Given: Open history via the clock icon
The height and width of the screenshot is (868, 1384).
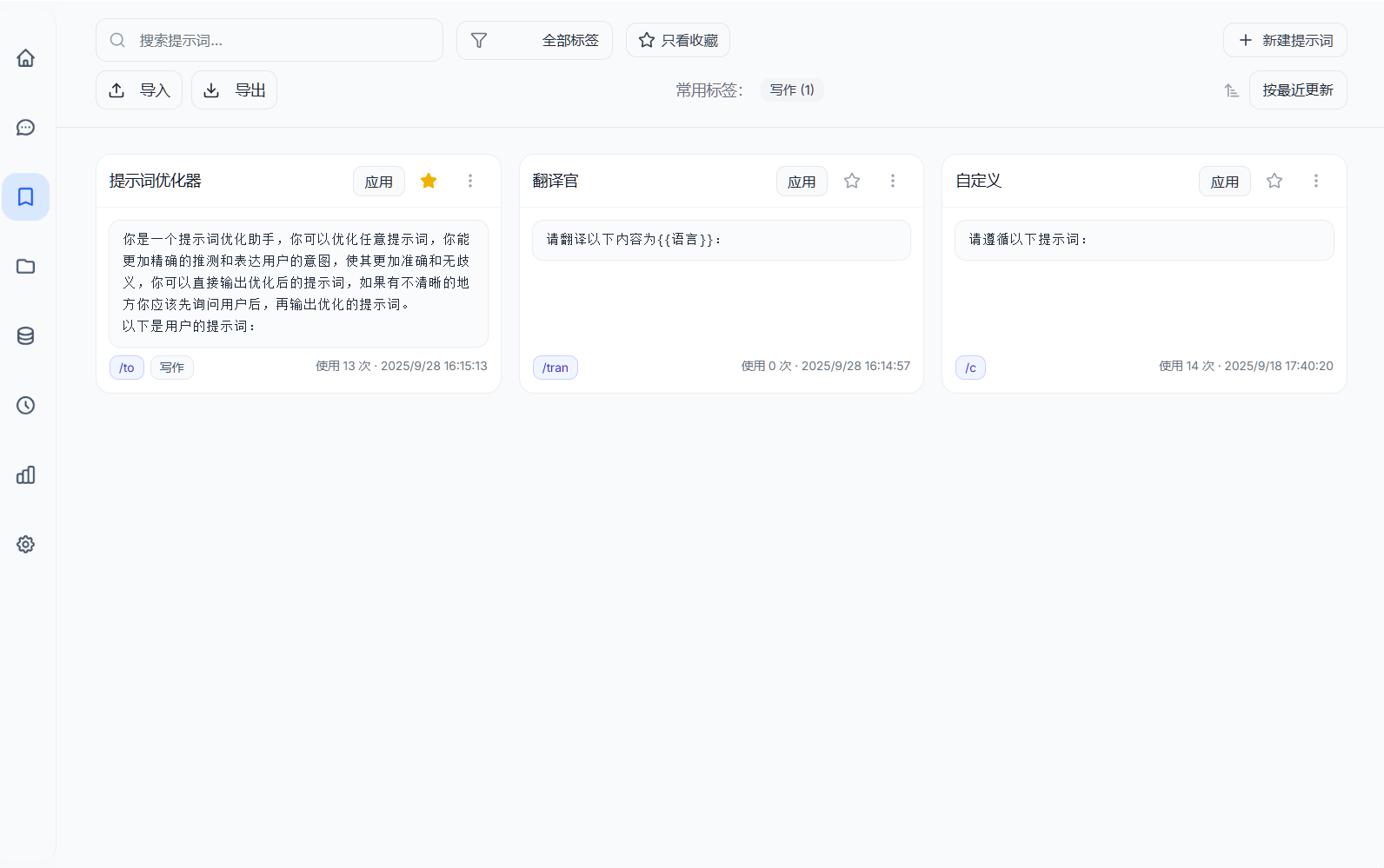Looking at the screenshot, I should click(x=26, y=406).
